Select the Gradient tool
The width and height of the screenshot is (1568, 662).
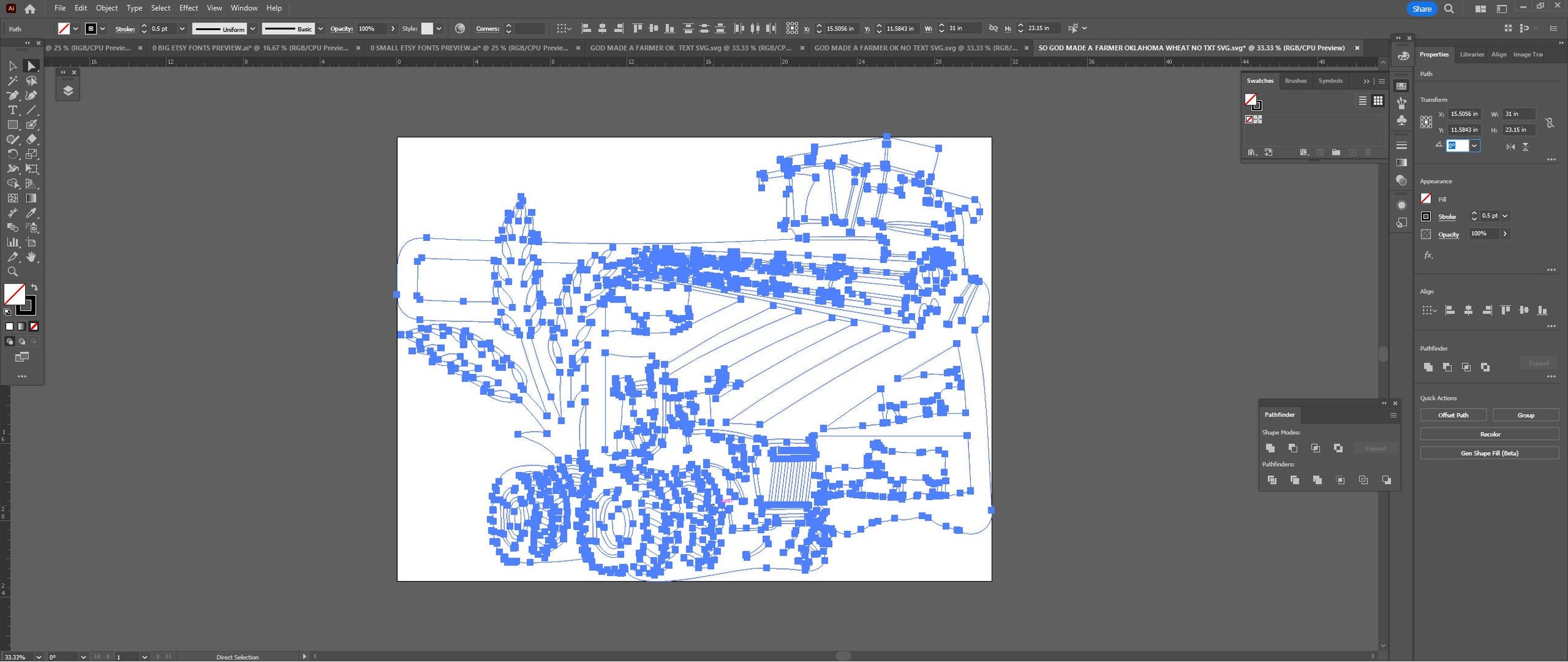click(x=31, y=198)
